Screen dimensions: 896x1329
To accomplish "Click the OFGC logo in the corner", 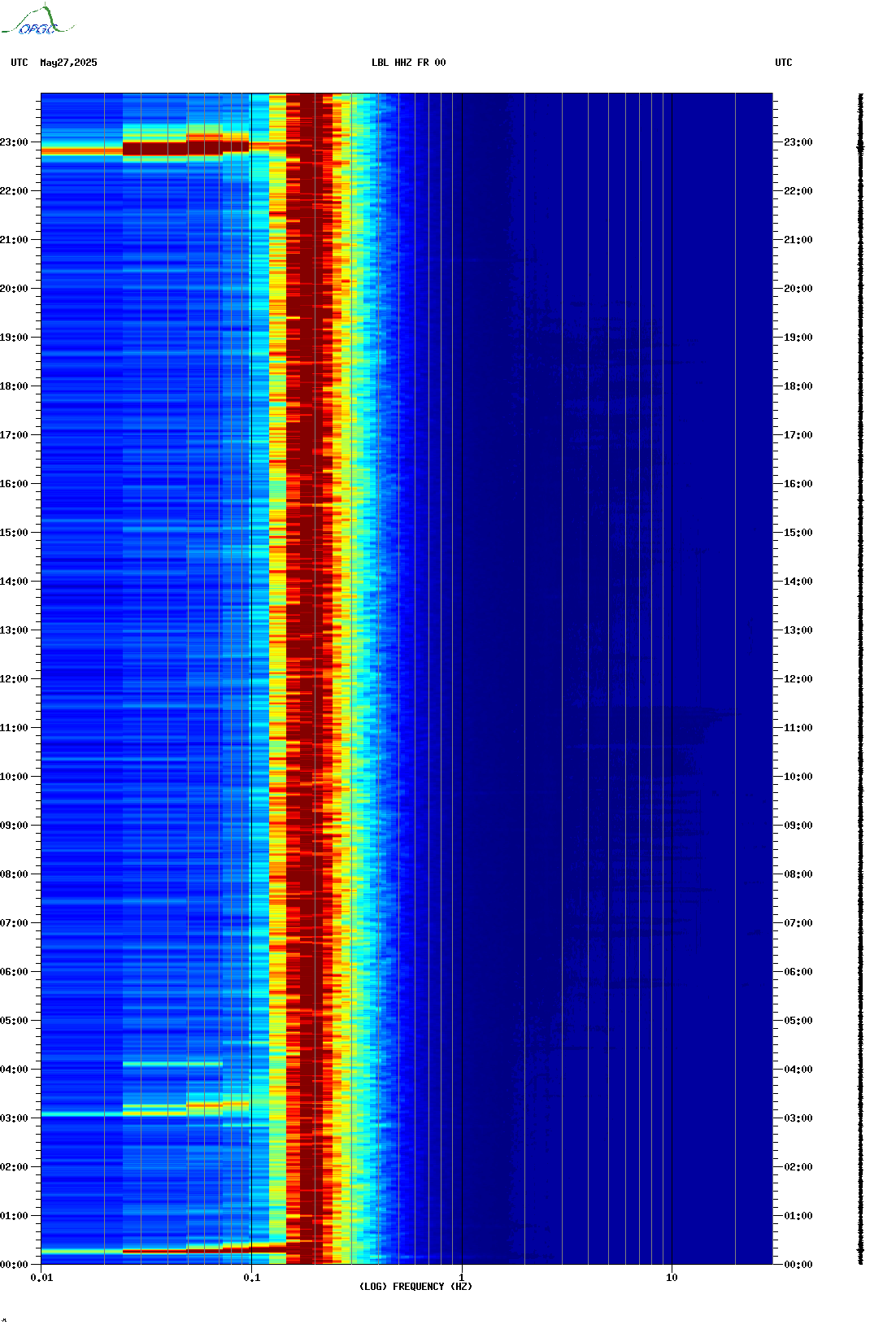I will click(37, 20).
